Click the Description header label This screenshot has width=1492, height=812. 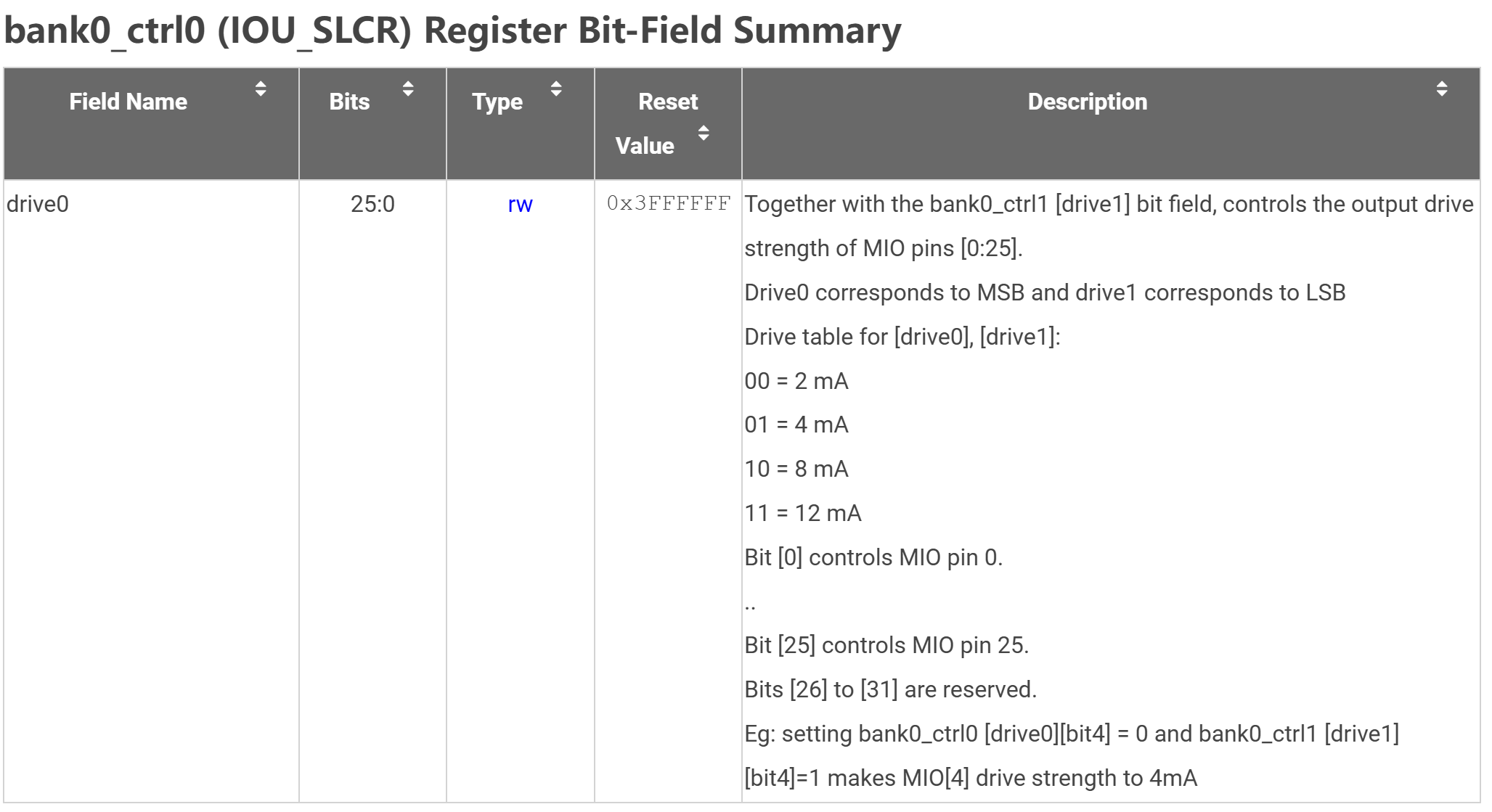[1087, 102]
